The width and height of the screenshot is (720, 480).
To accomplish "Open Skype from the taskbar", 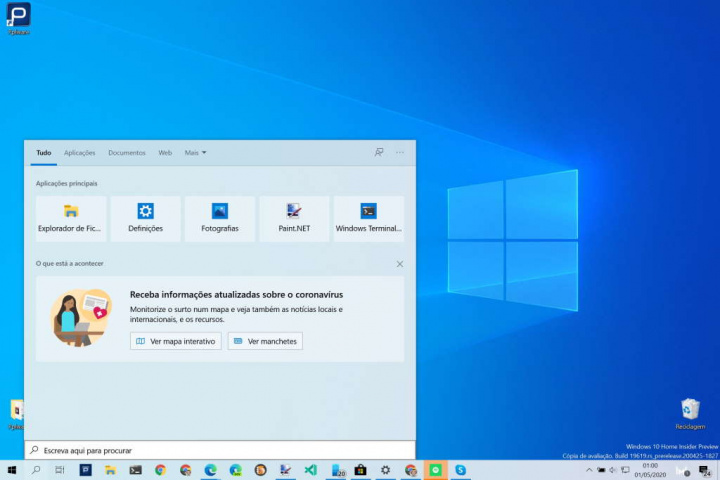I will point(461,470).
